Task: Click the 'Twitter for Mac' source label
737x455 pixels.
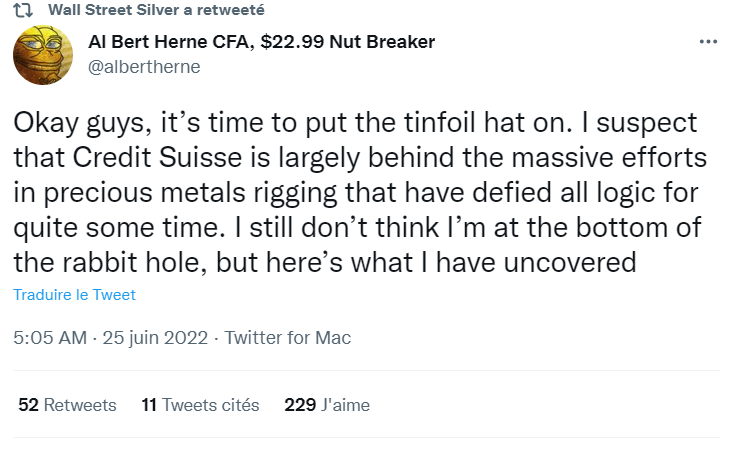Action: [288, 338]
